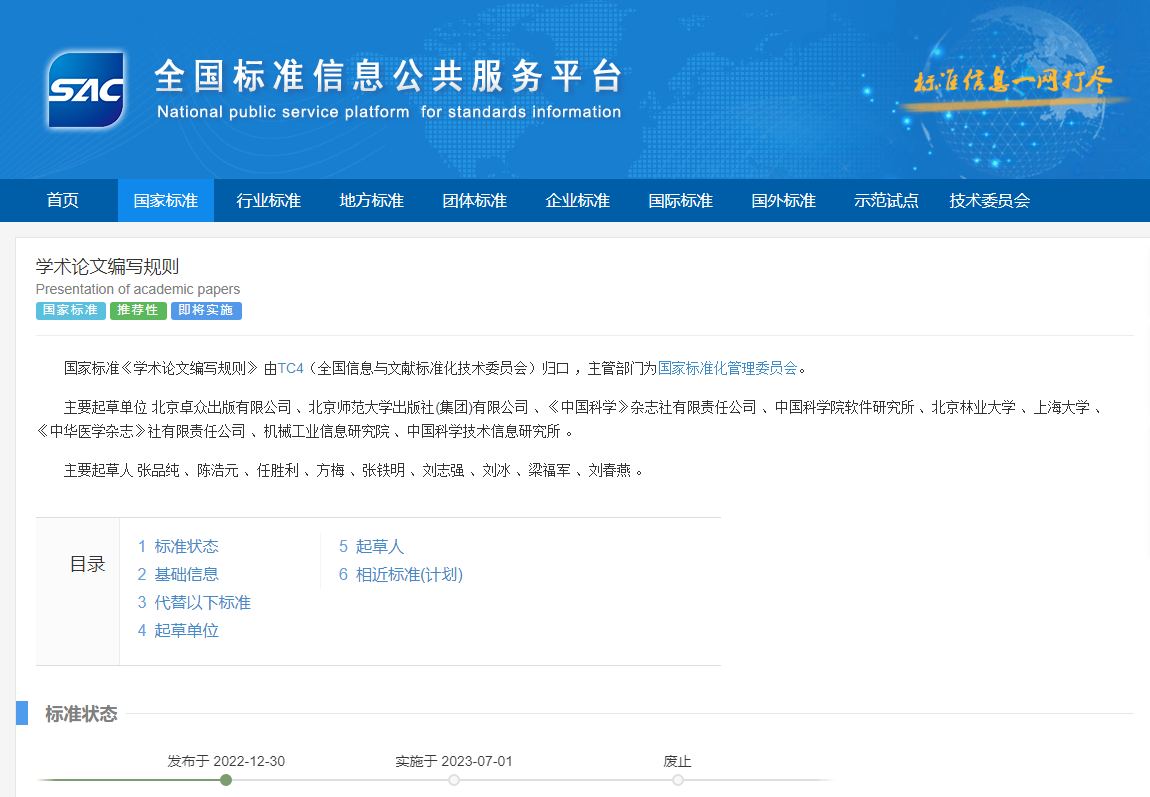Image resolution: width=1150 pixels, height=797 pixels.
Task: Click the SAC logo icon
Action: coord(86,90)
